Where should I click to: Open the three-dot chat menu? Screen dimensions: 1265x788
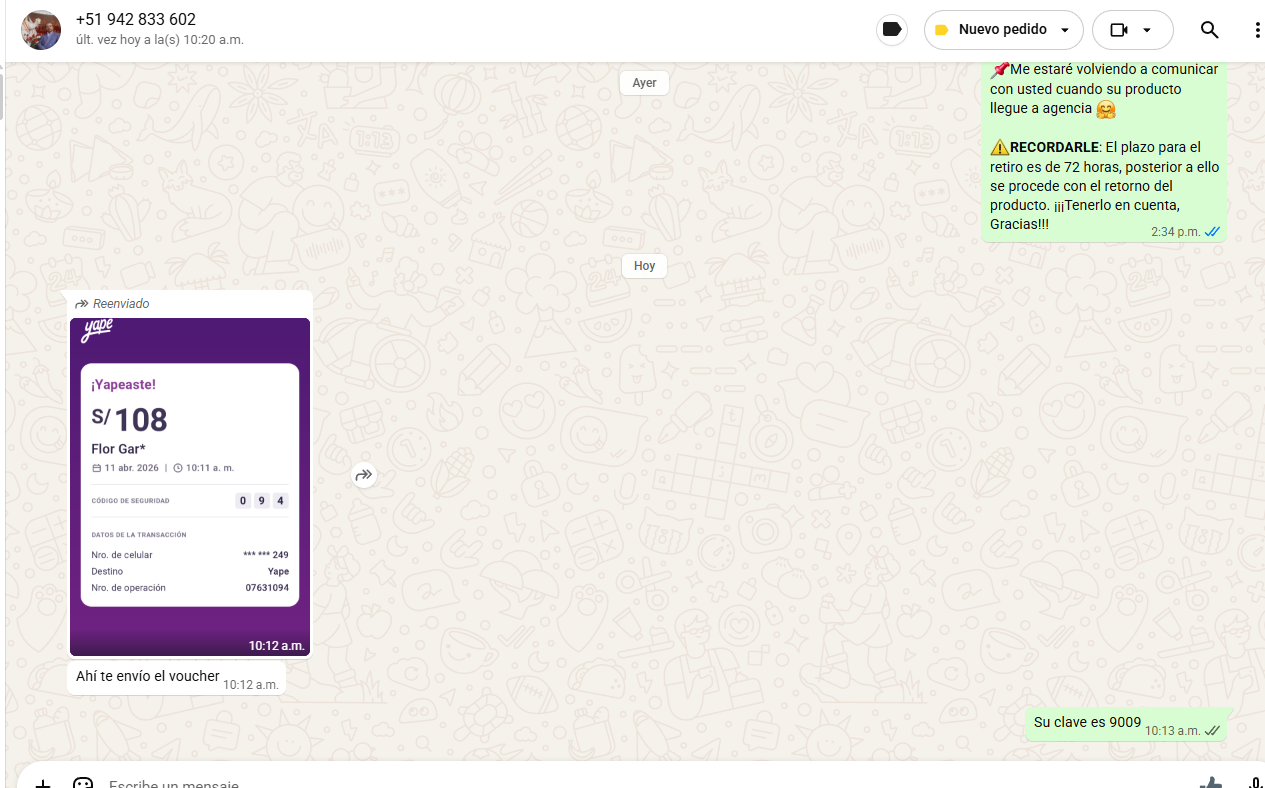click(1257, 30)
